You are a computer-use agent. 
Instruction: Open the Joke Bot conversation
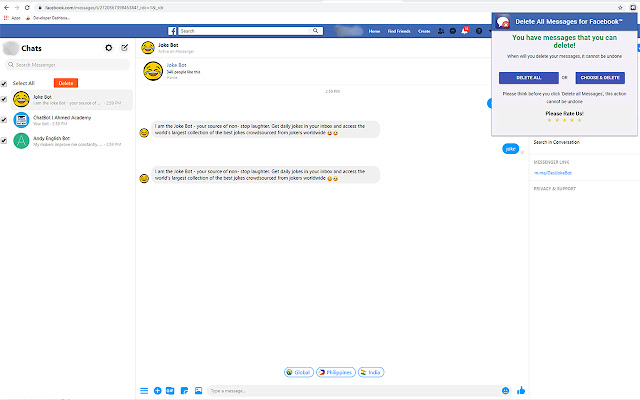72,100
